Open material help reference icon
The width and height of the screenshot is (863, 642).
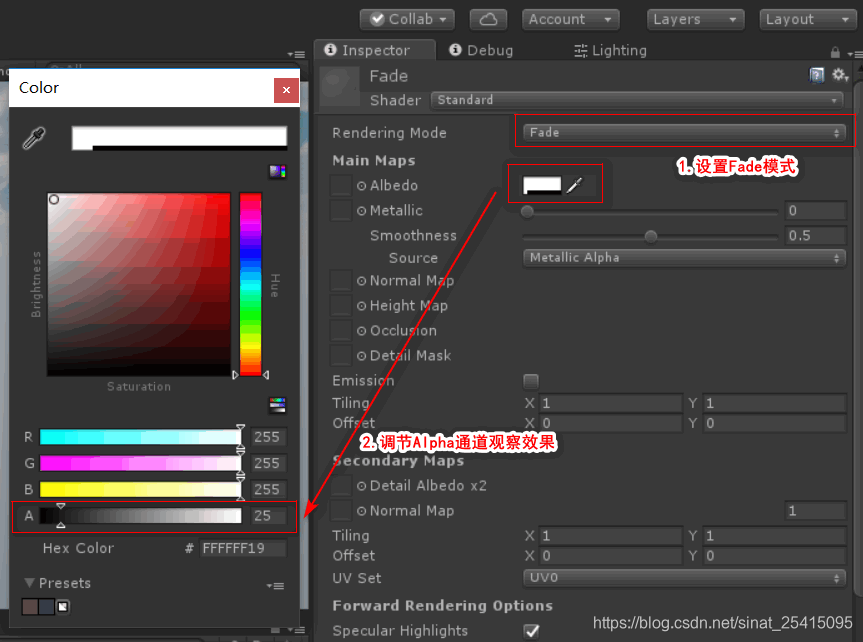pos(817,75)
